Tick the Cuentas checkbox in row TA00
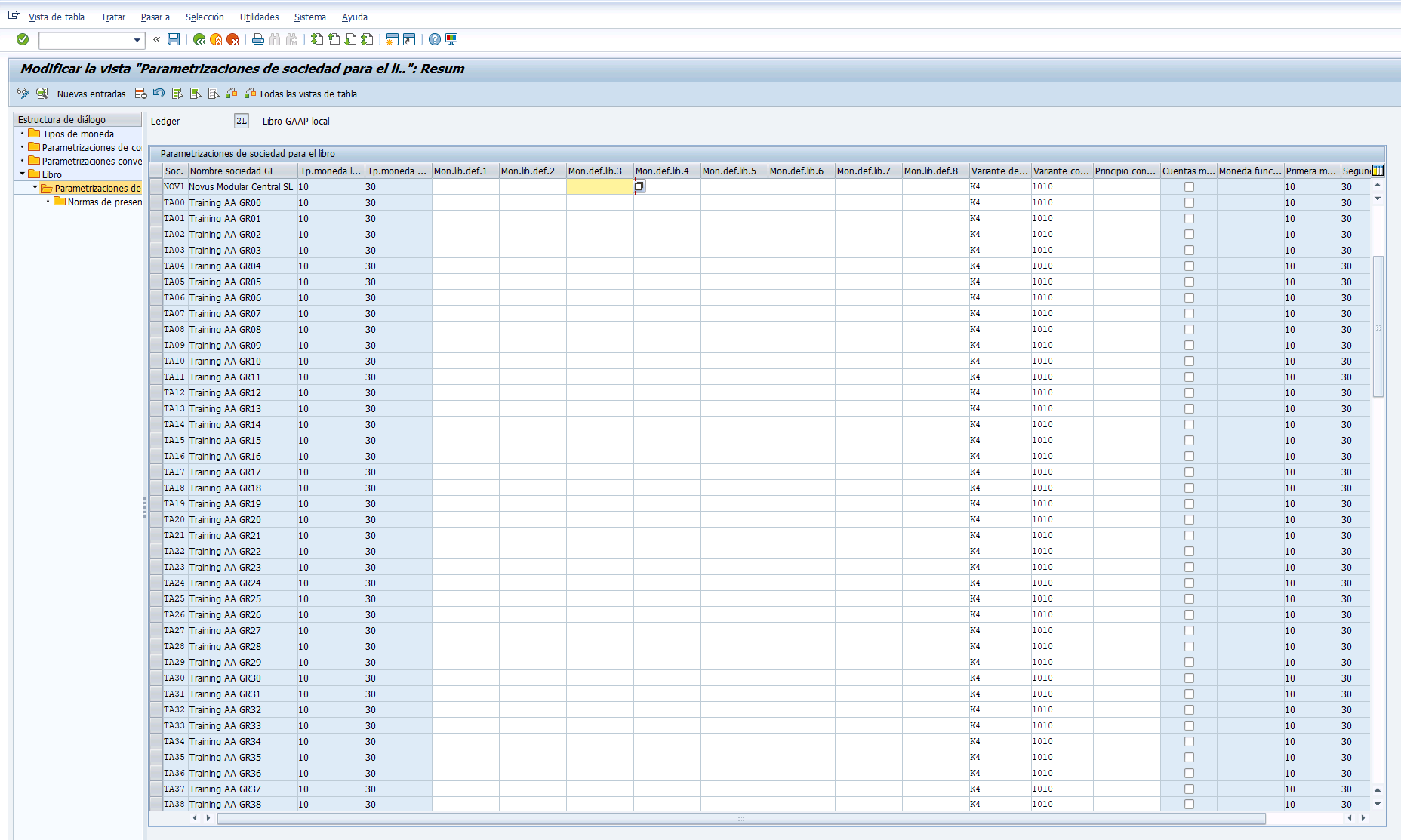Screen dimensions: 1401x840 click(x=1189, y=203)
